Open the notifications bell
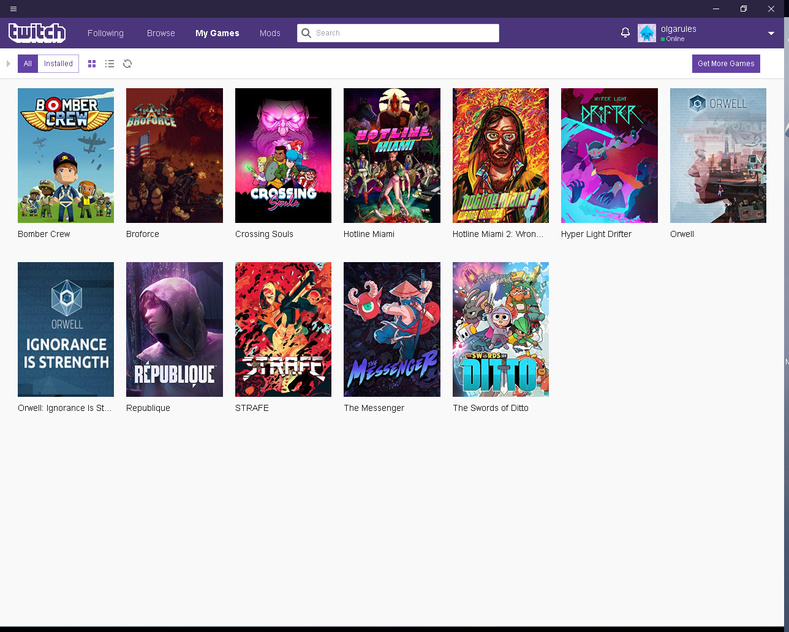The image size is (789, 632). tap(625, 33)
